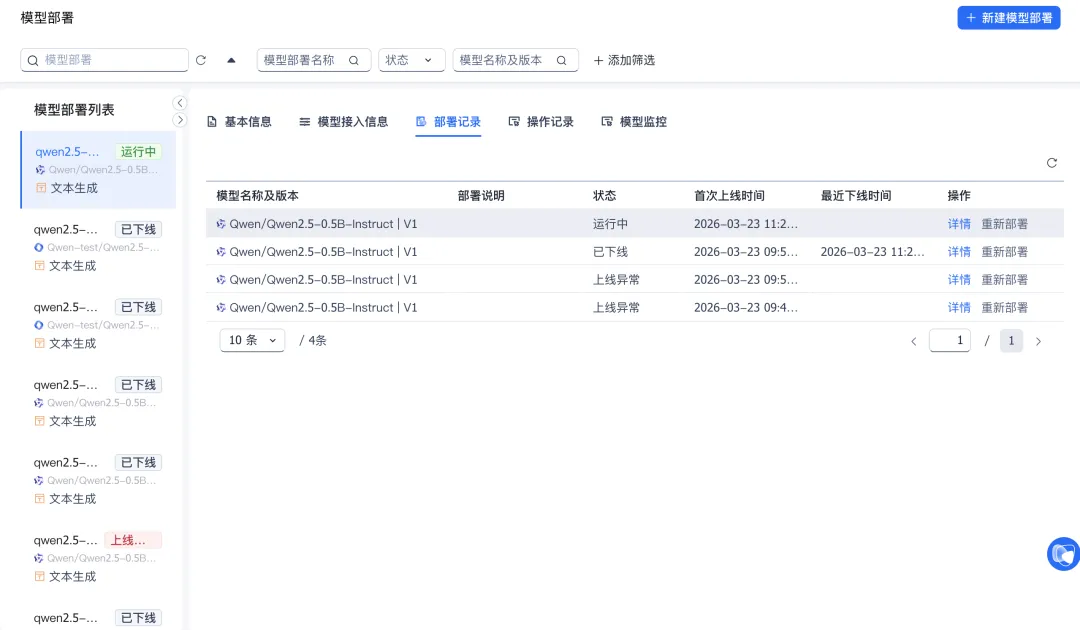
Task: Go to the next page of records
Action: pyautogui.click(x=1039, y=341)
